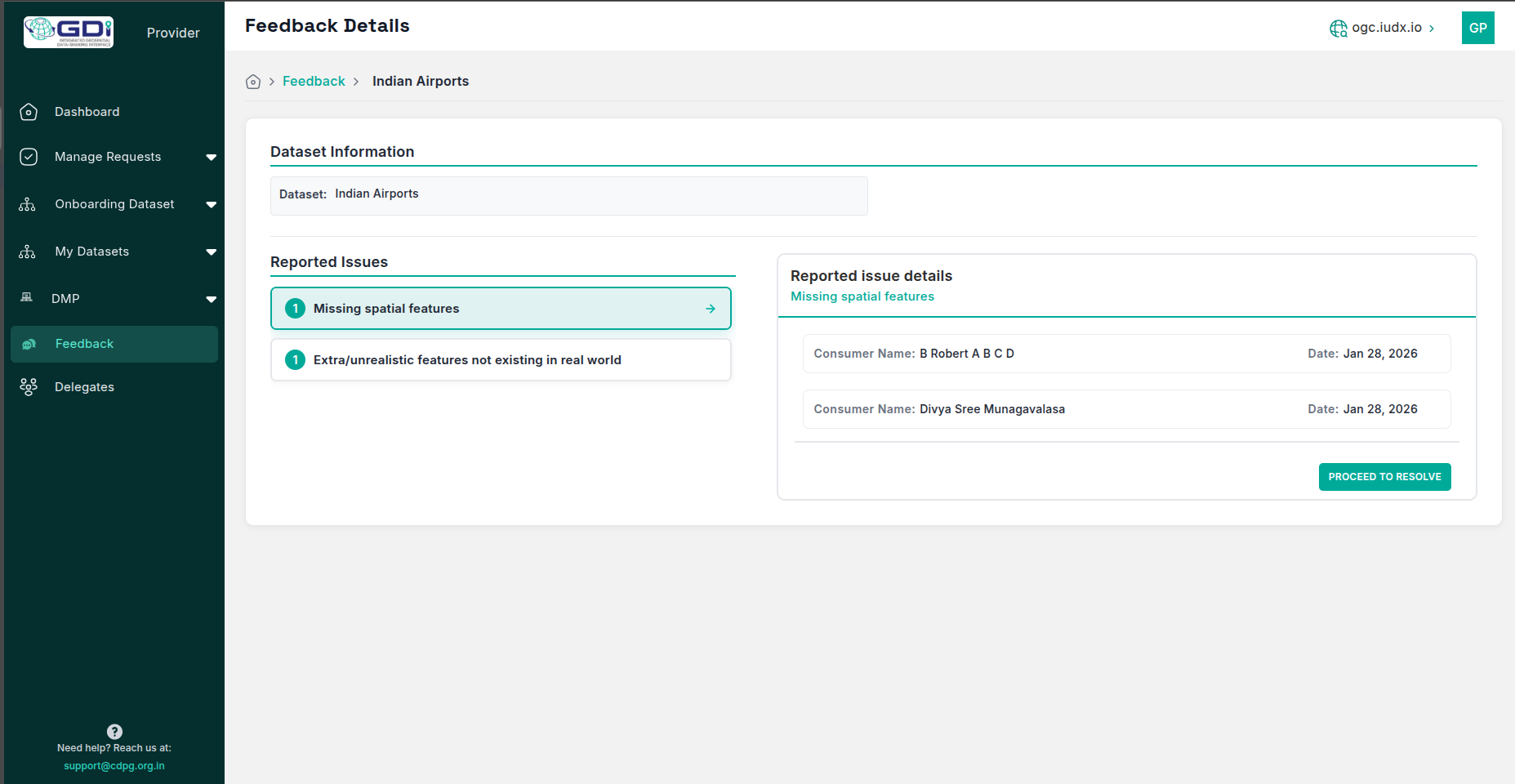Expand the Manage Requests menu arrow

pyautogui.click(x=212, y=157)
